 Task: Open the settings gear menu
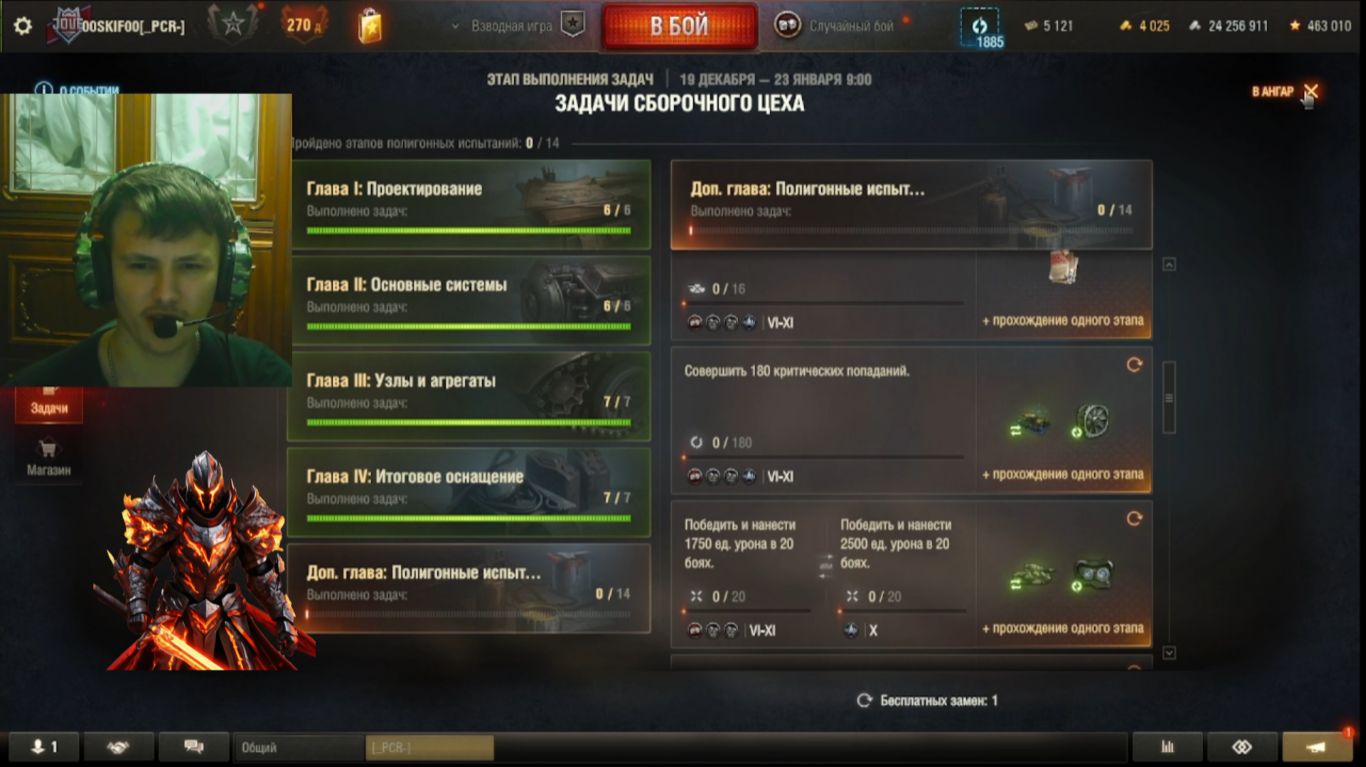click(23, 26)
